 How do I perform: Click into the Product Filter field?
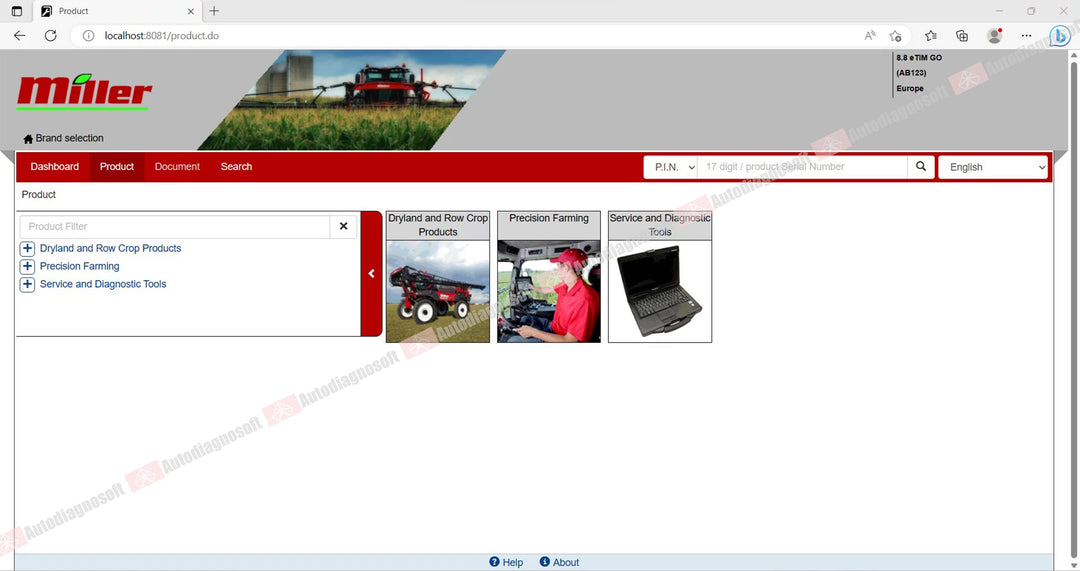(x=175, y=227)
